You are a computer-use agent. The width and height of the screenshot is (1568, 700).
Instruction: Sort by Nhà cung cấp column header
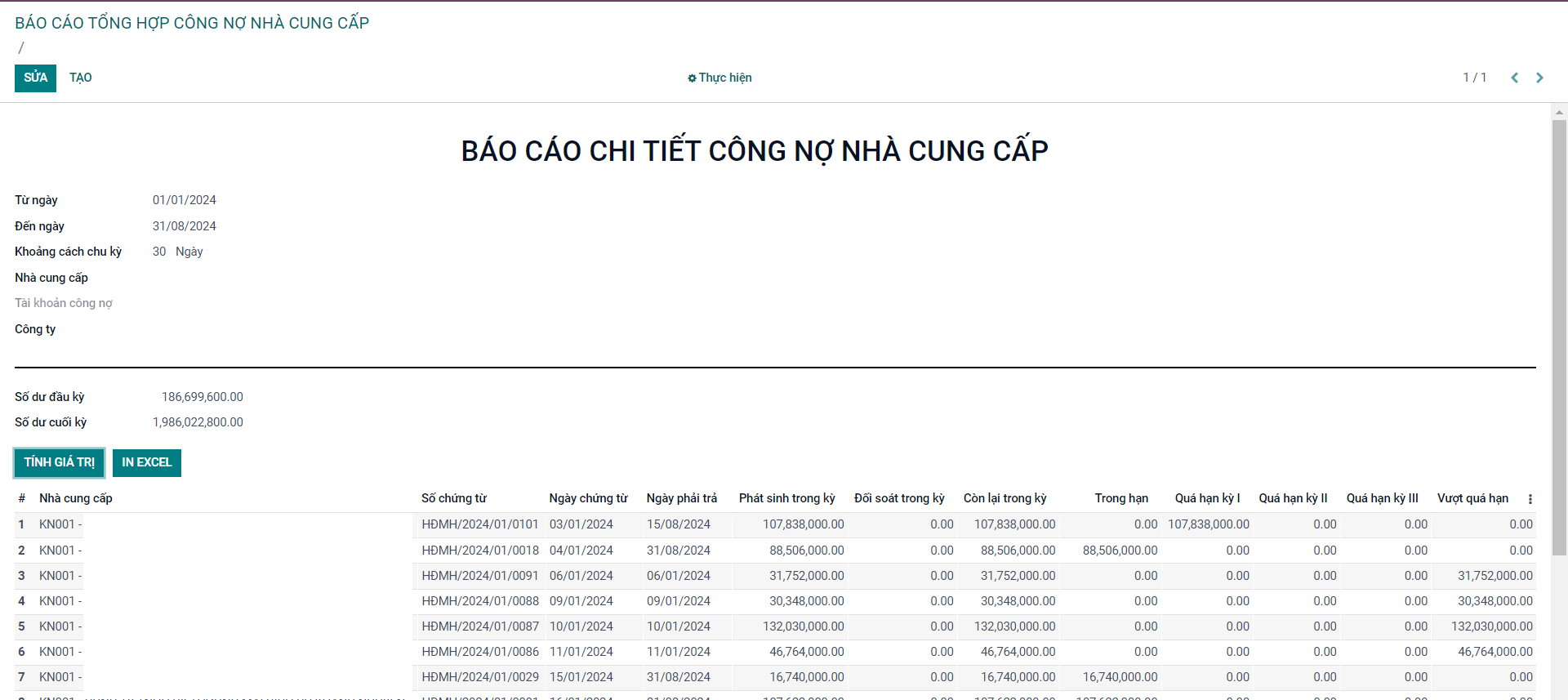pyautogui.click(x=76, y=498)
